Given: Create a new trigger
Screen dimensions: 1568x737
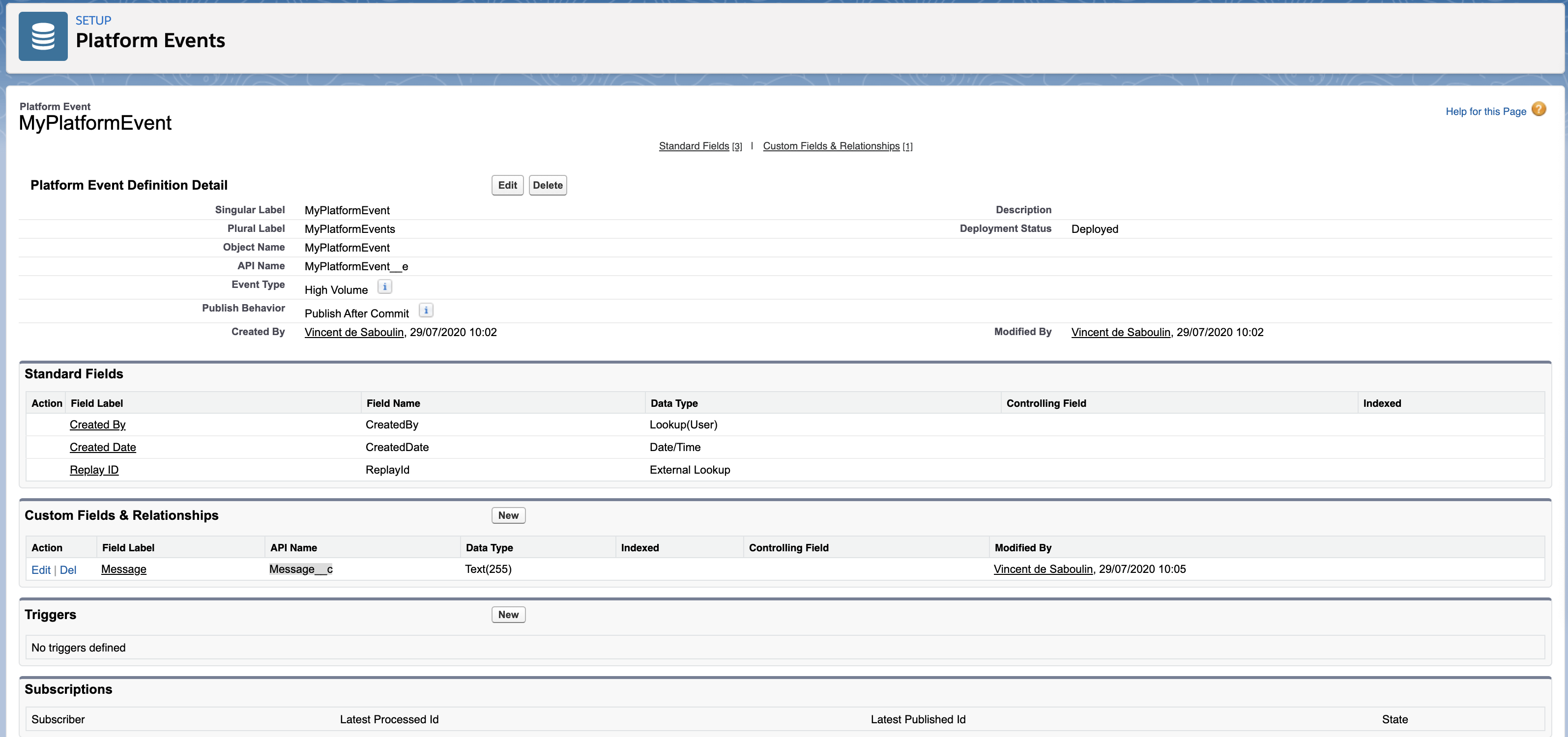Looking at the screenshot, I should click(x=508, y=615).
